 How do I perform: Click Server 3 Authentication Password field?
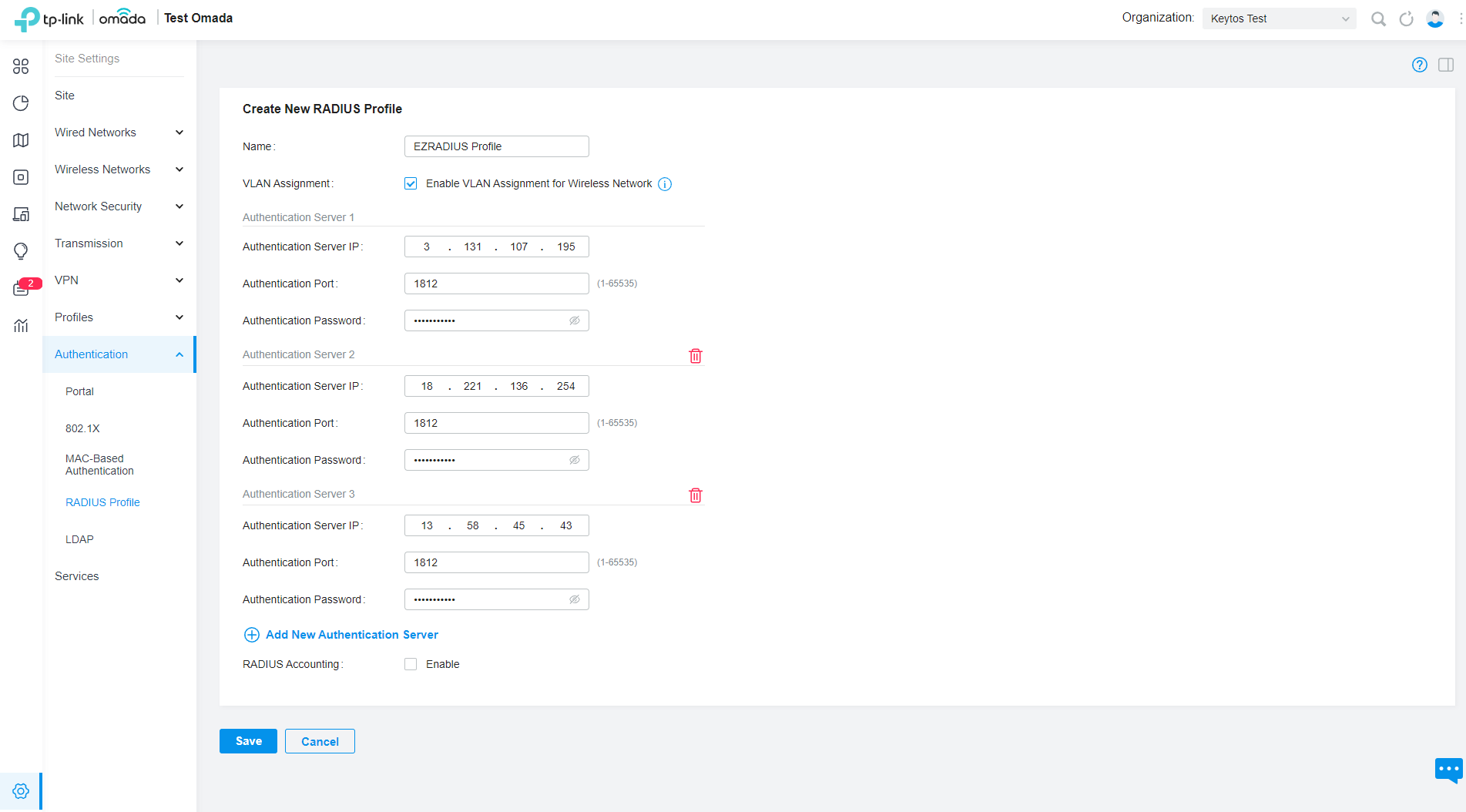coord(497,599)
